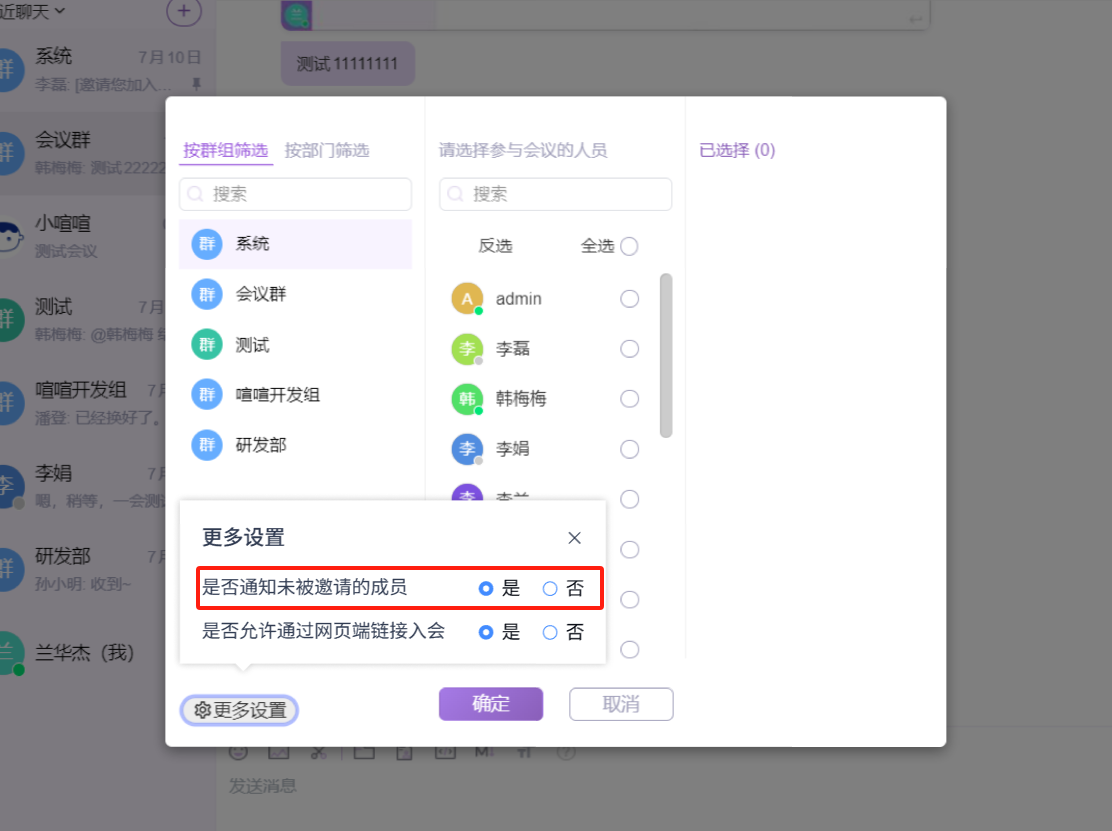The height and width of the screenshot is (831, 1112).
Task: Open the 更多设置 gear button
Action: (x=240, y=710)
